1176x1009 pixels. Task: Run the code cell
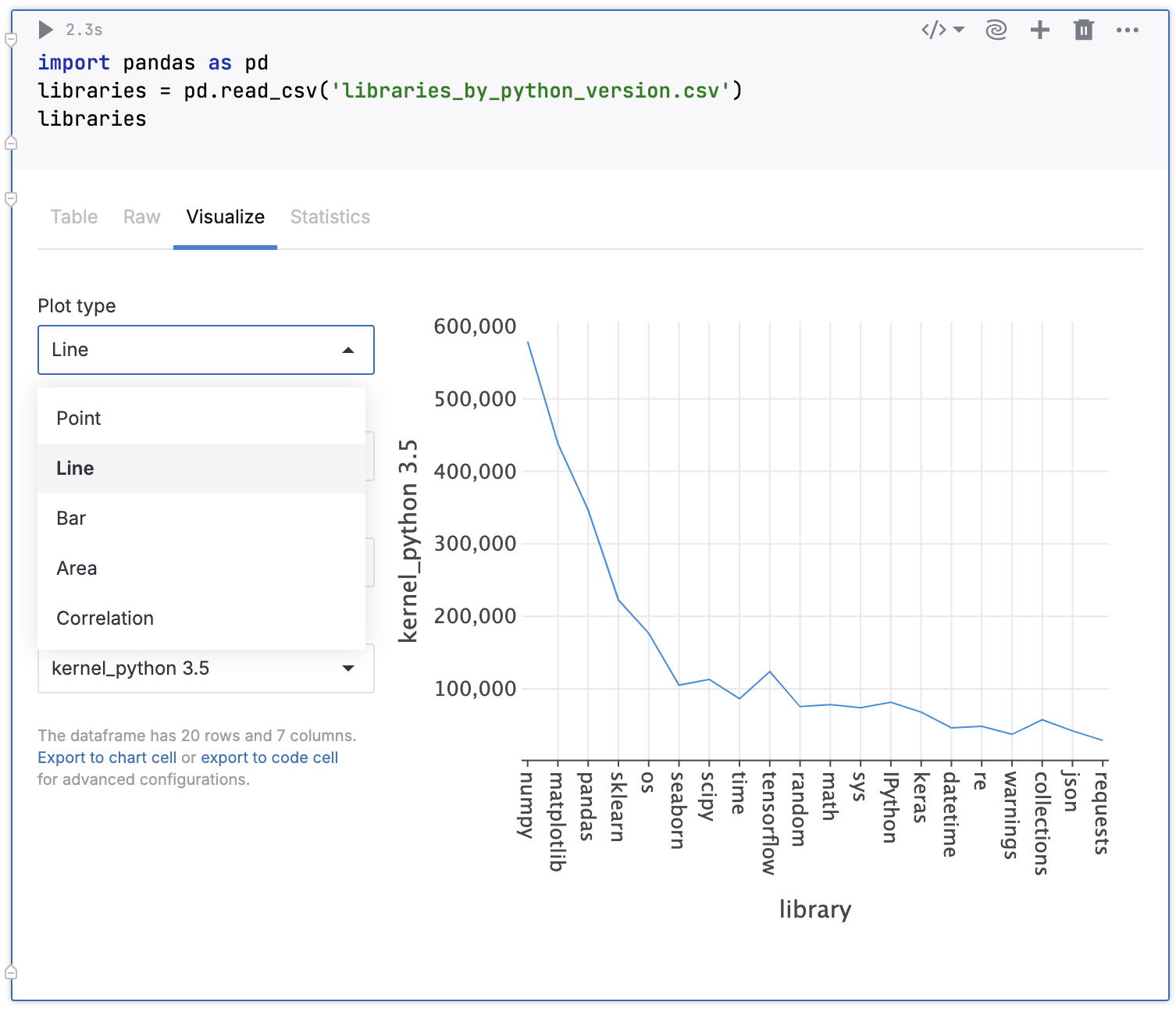[x=45, y=30]
